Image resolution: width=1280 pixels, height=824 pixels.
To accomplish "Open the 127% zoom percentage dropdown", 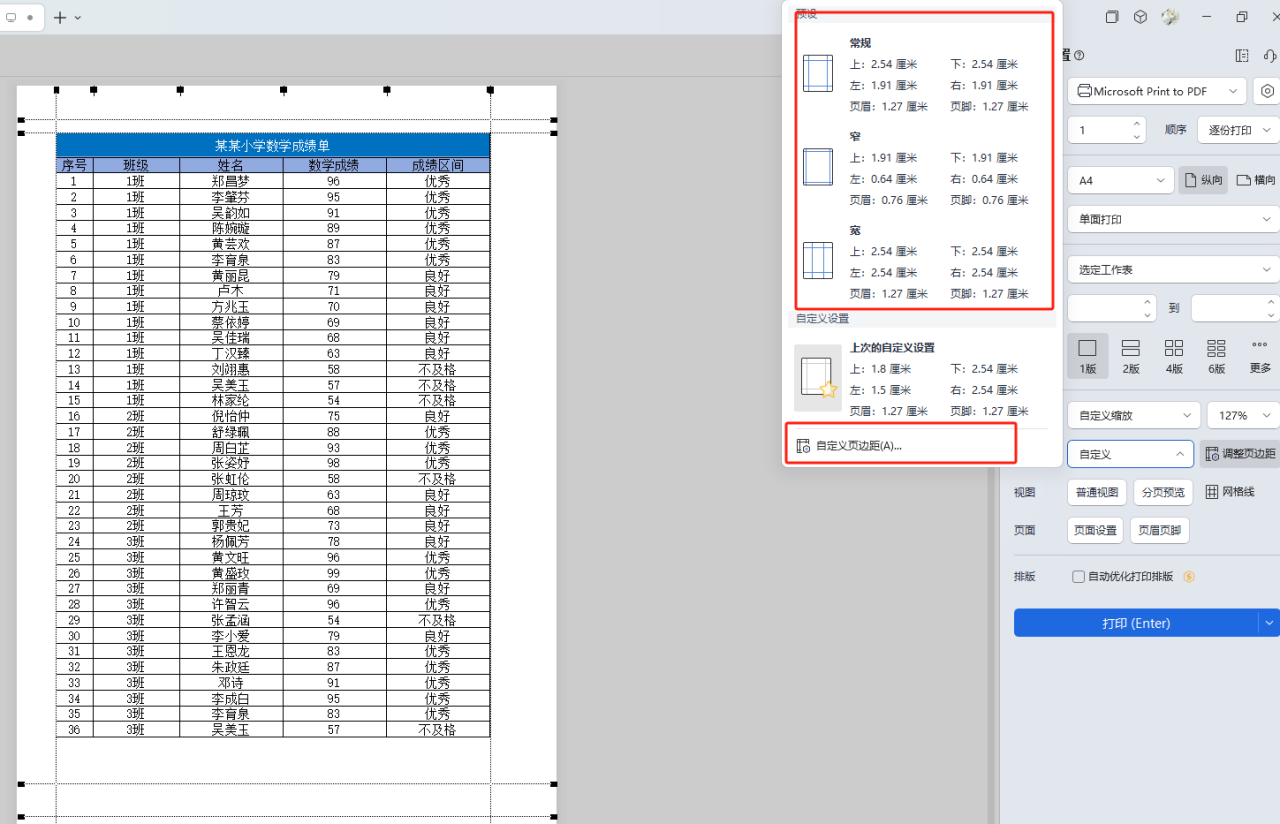I will tap(1243, 415).
